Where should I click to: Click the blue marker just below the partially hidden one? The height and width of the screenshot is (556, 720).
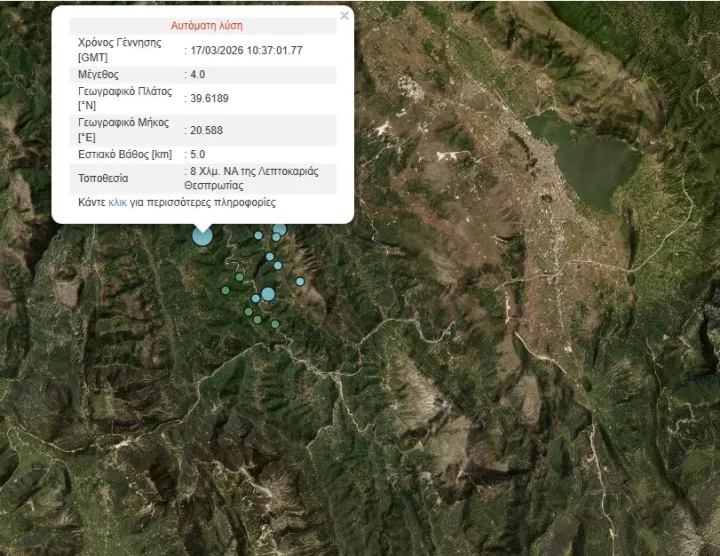point(276,238)
